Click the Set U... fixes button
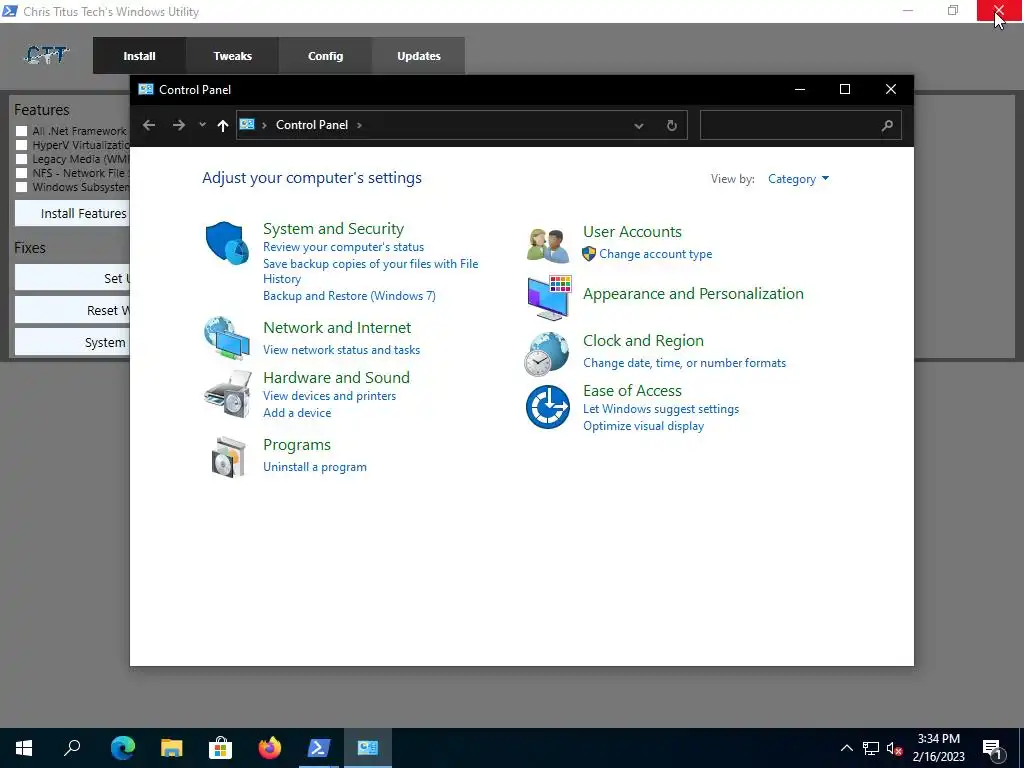 click(x=72, y=278)
